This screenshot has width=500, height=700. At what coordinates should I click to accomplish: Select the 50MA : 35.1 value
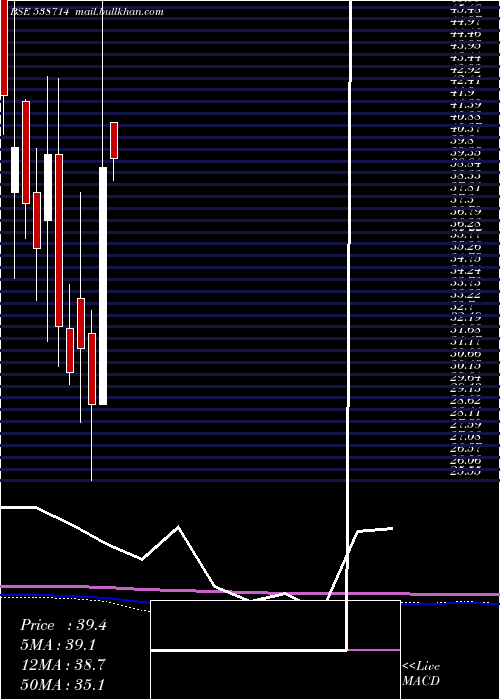pyautogui.click(x=63, y=684)
